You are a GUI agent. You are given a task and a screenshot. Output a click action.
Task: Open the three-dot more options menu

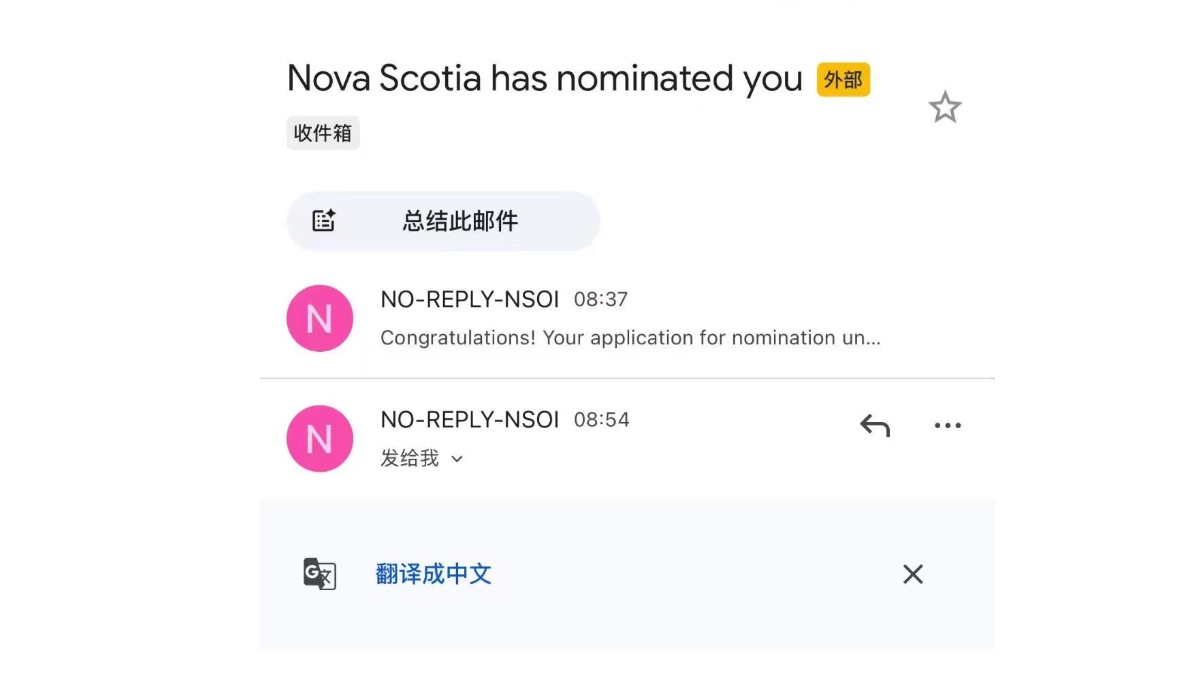click(x=947, y=424)
